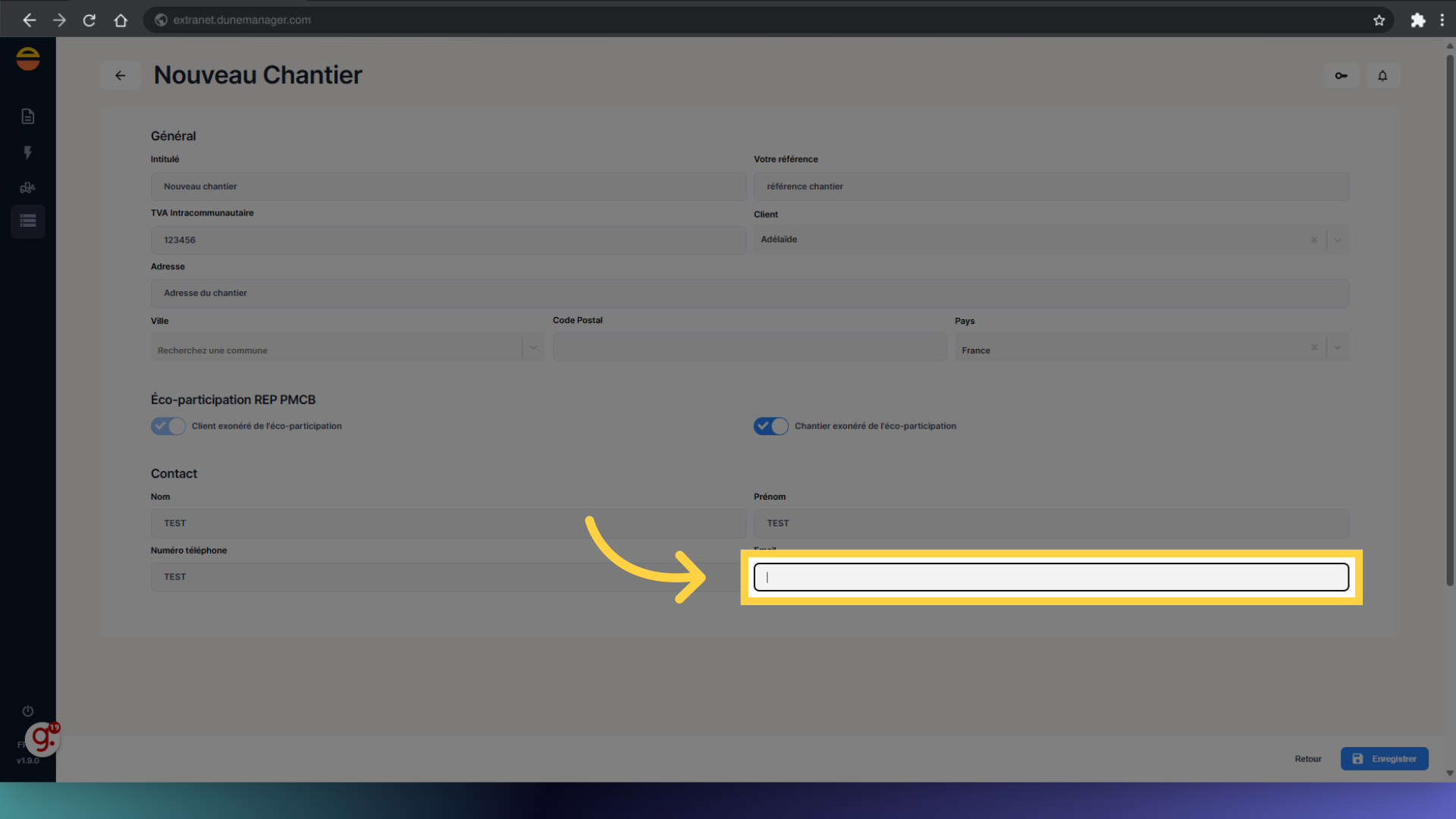Open the Ville commune search dropdown
Viewport: 1456px width, 819px height.
(x=533, y=347)
